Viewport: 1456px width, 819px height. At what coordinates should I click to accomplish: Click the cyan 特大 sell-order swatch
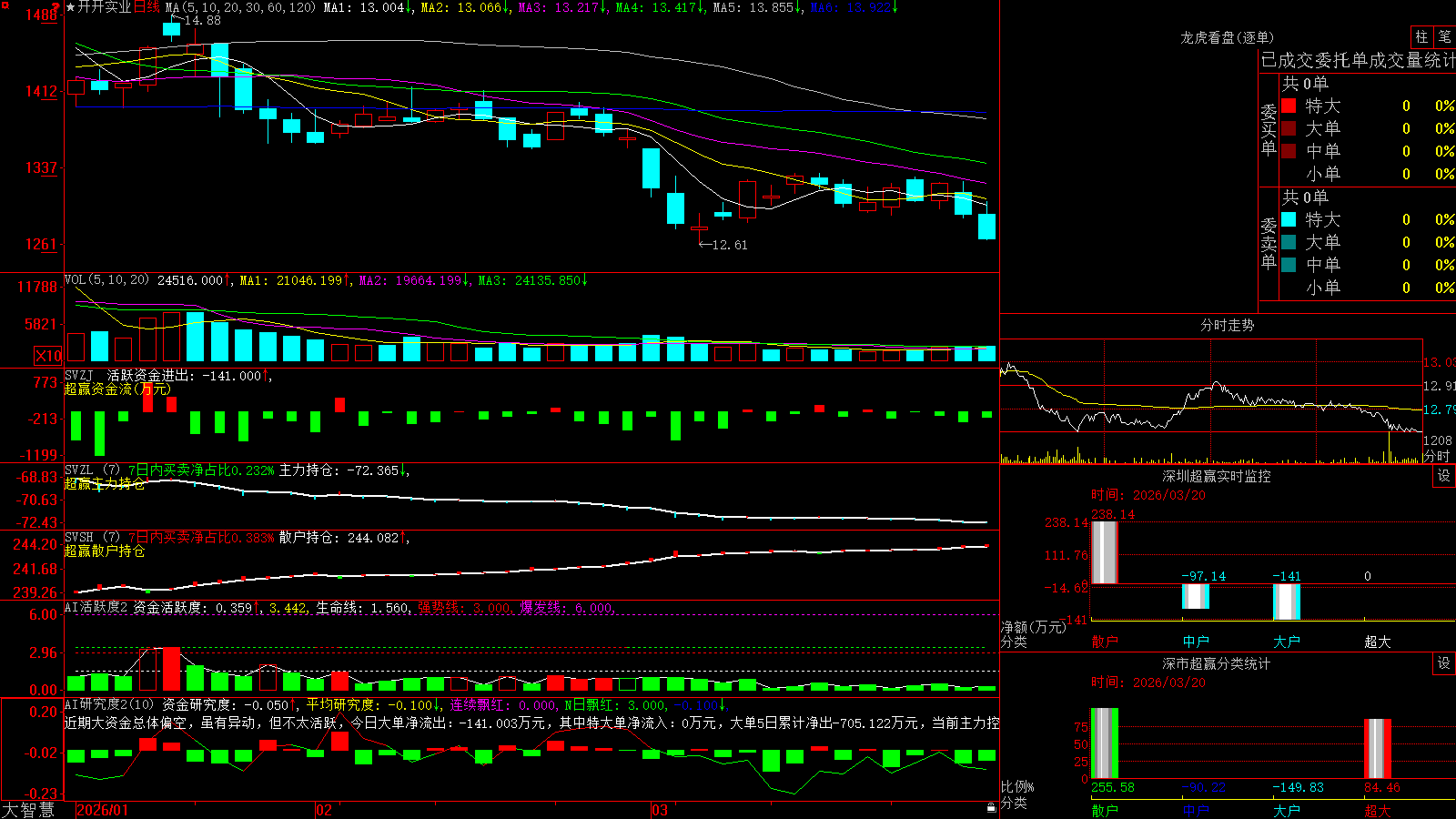pyautogui.click(x=1289, y=219)
